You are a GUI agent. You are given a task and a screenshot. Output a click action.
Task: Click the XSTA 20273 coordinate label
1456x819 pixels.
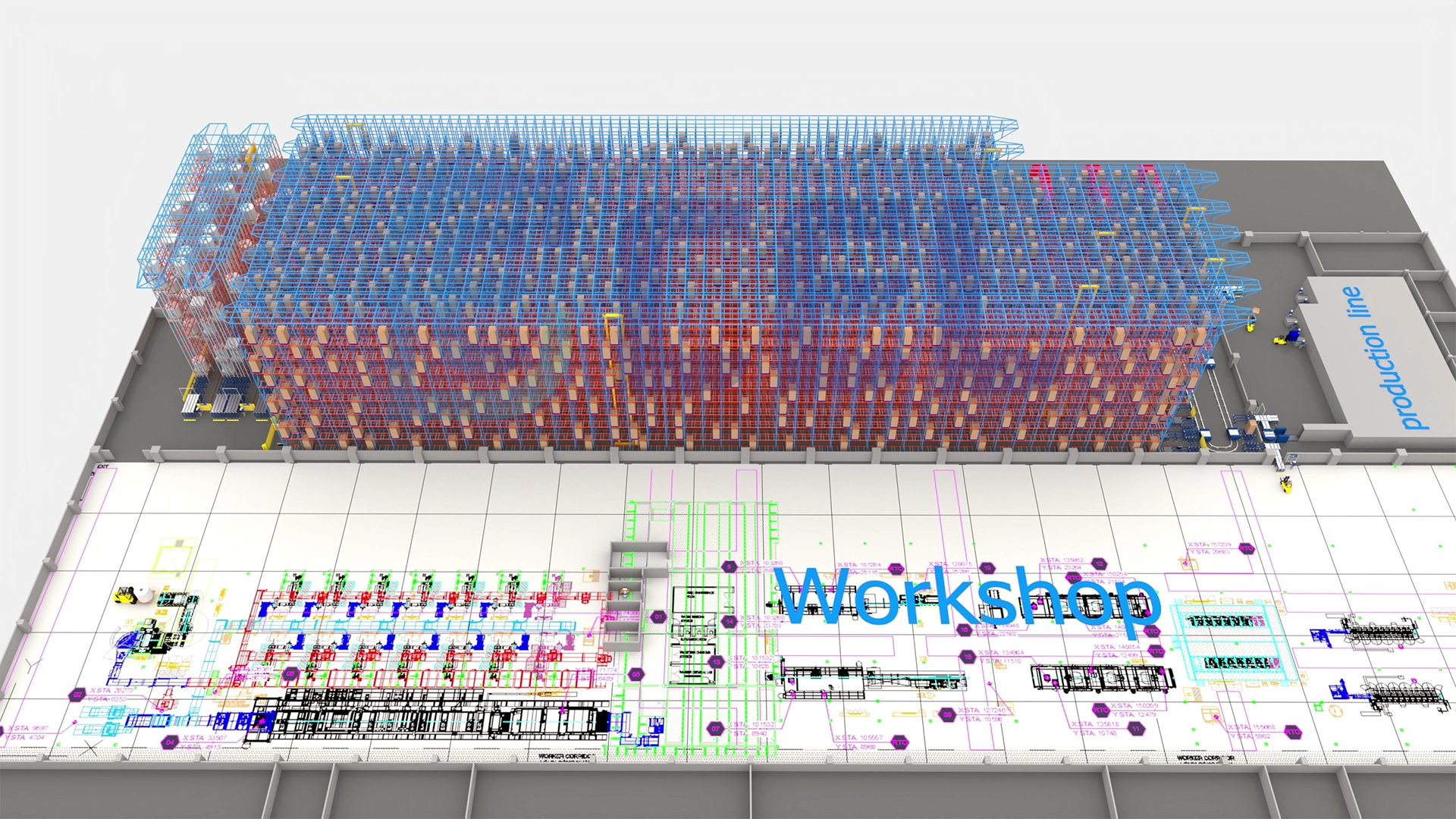111,691
